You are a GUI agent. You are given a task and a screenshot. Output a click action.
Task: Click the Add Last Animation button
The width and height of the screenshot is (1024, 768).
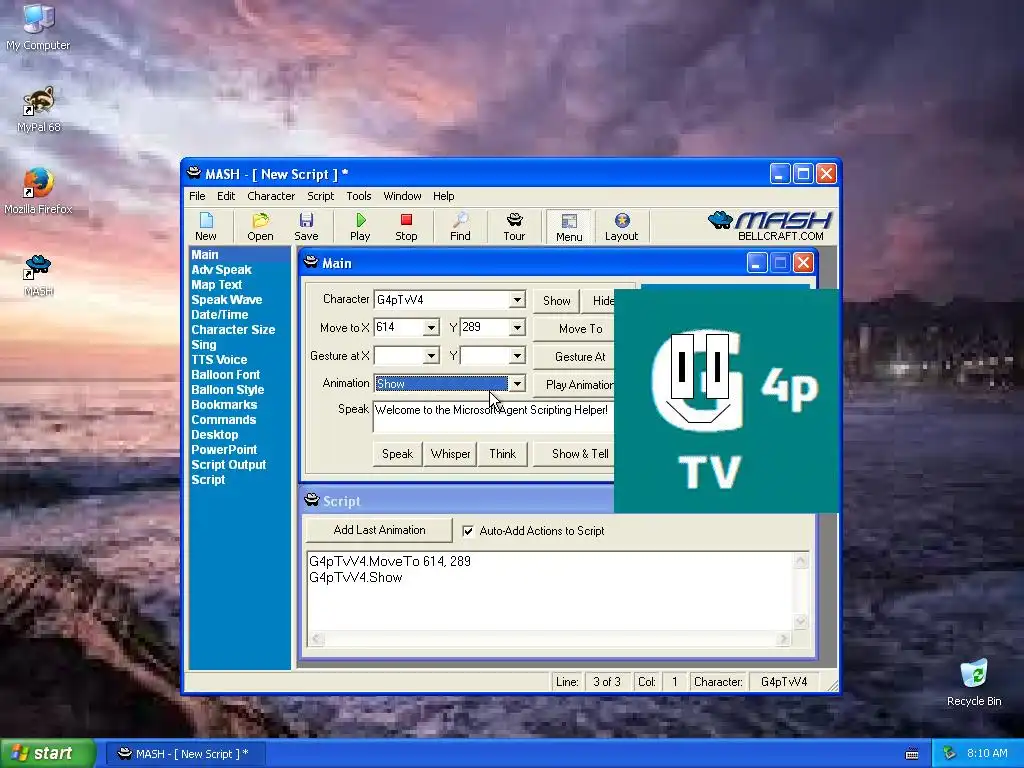pyautogui.click(x=379, y=530)
